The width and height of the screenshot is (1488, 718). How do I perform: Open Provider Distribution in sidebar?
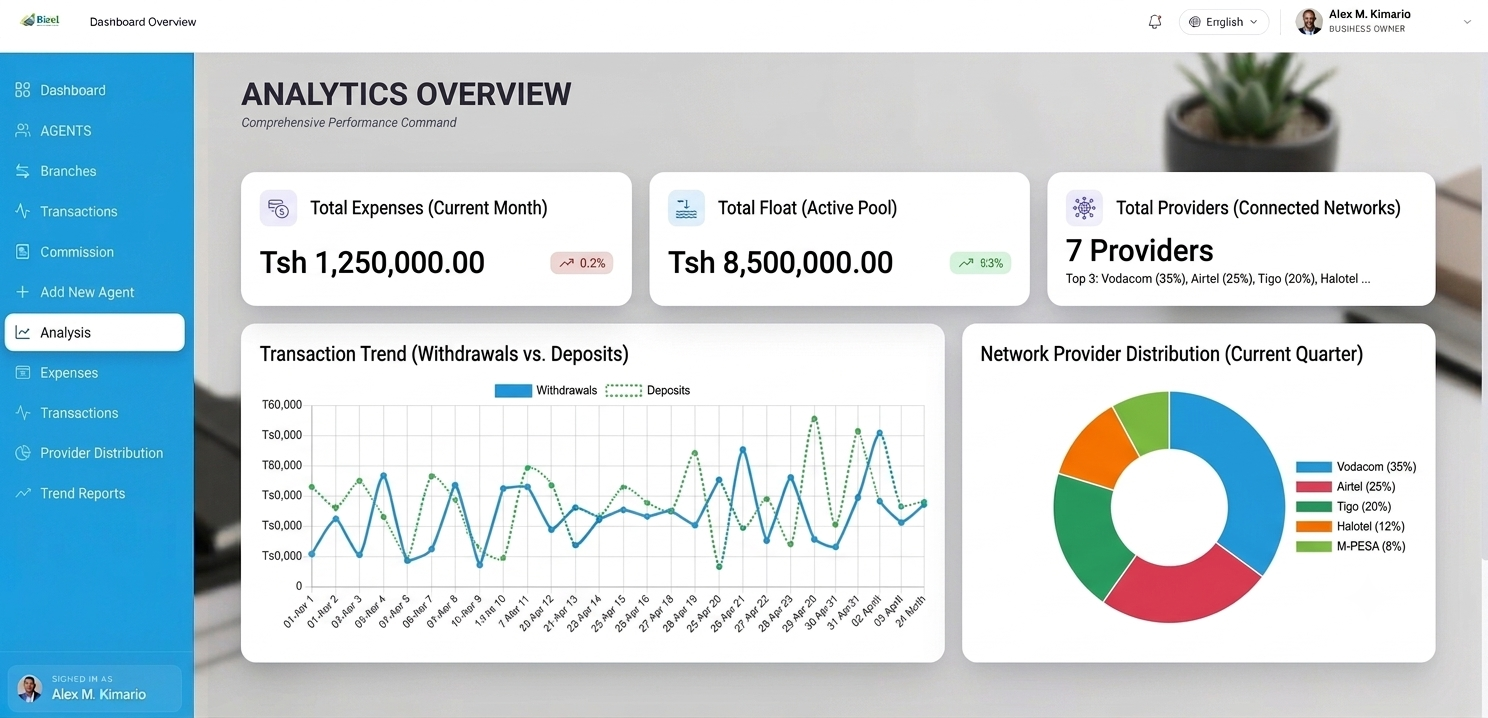pos(95,453)
